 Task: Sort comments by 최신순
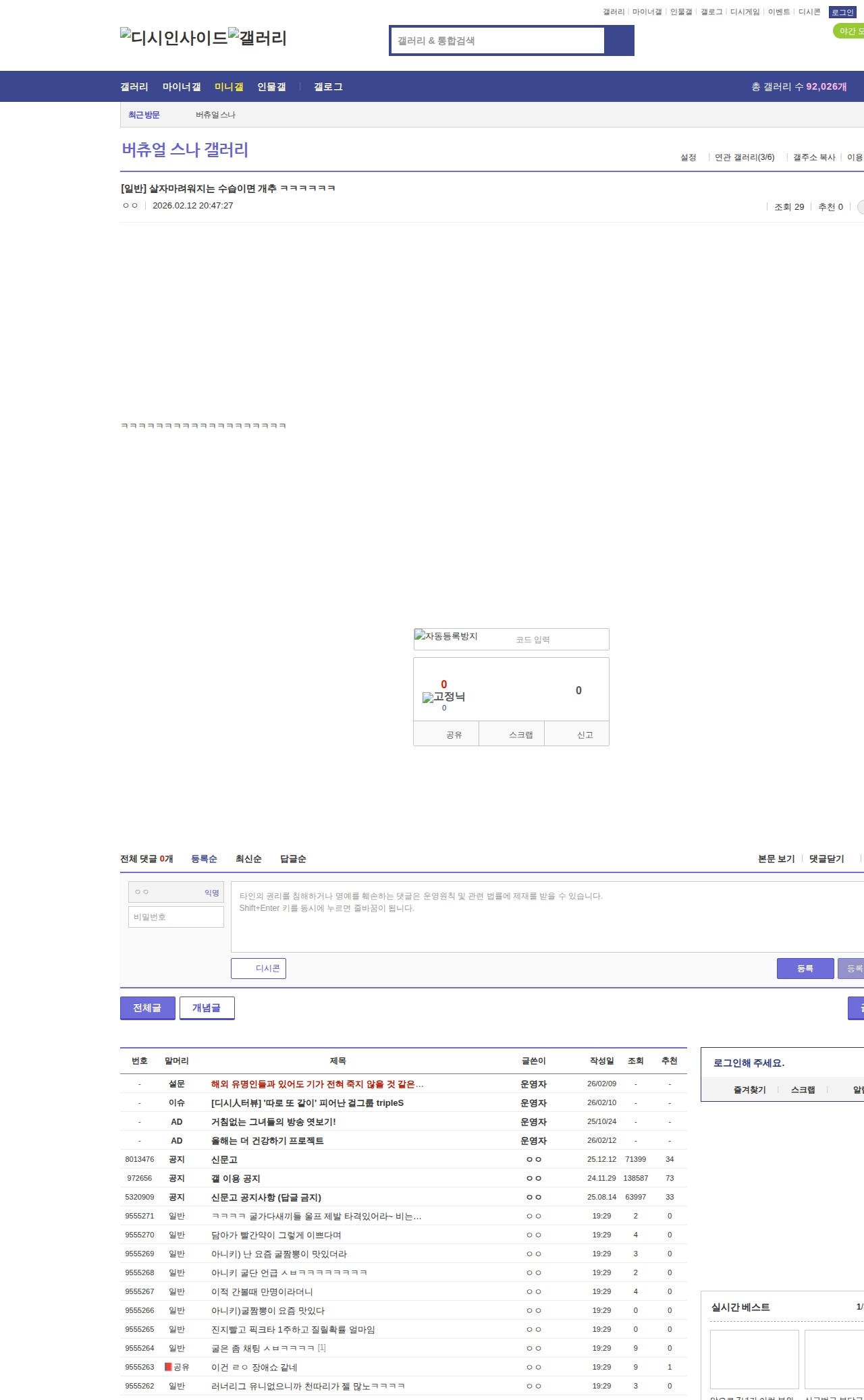[x=248, y=859]
